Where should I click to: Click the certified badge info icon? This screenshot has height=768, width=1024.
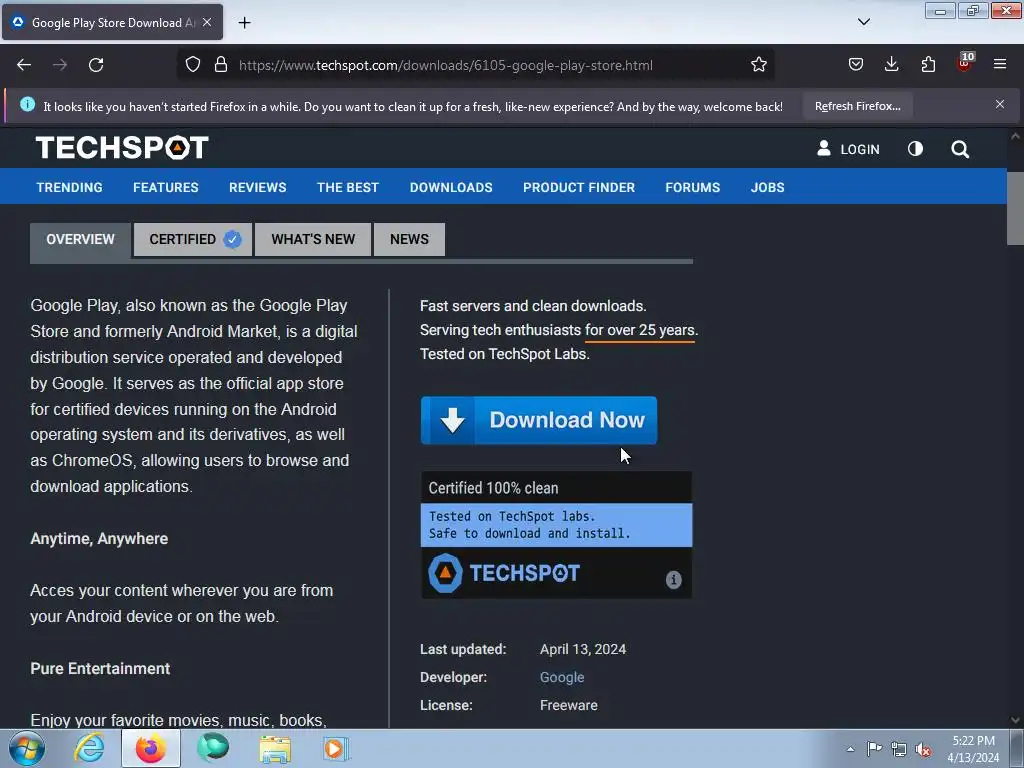point(673,579)
